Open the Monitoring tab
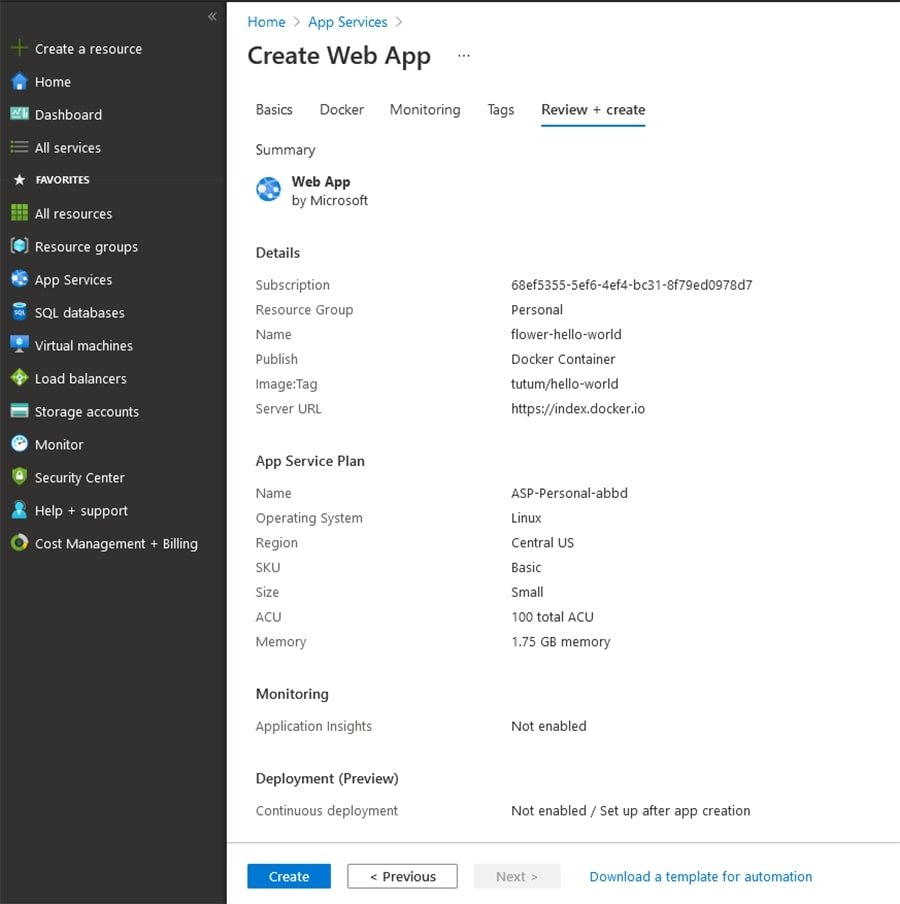 (425, 110)
